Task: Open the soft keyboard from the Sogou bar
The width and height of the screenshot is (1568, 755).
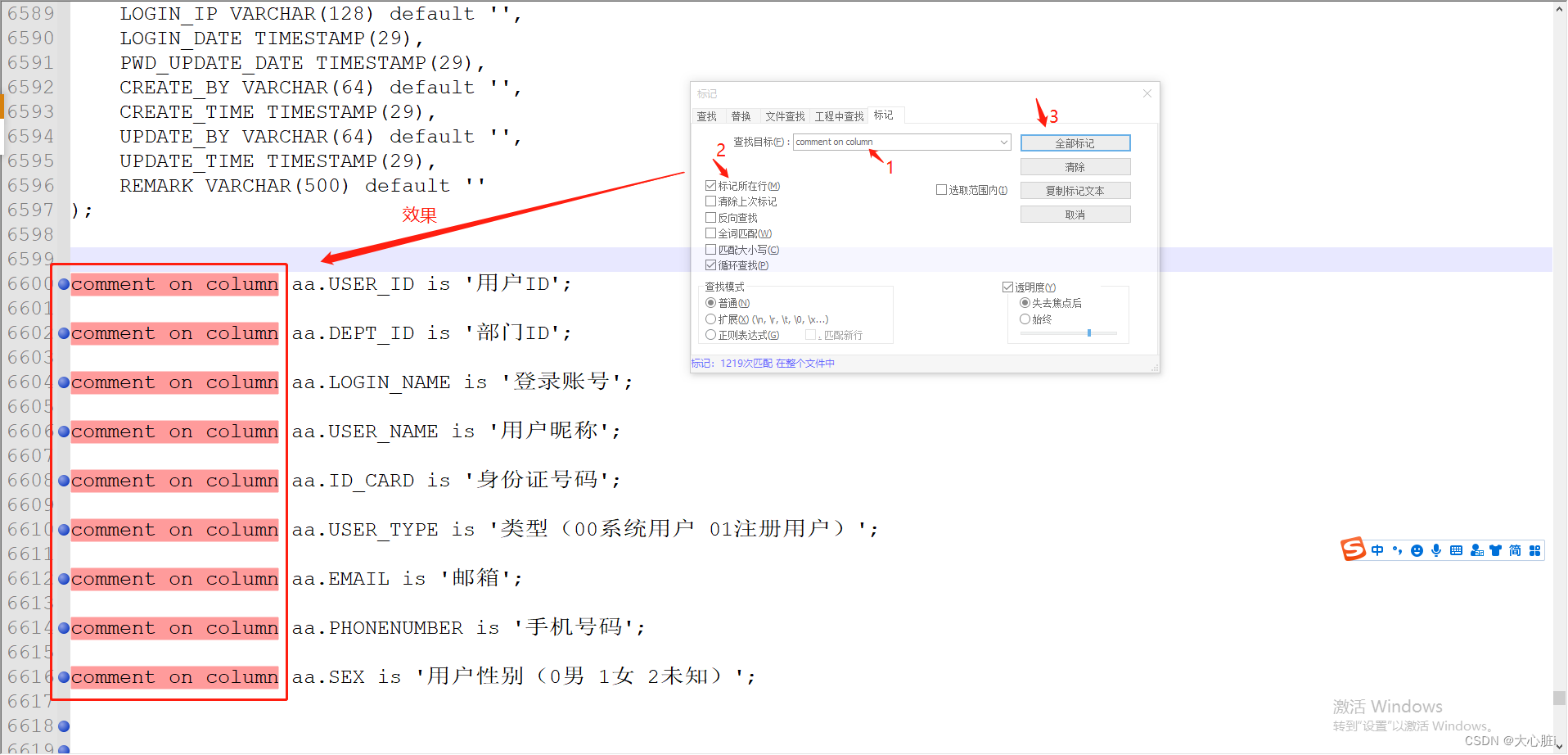Action: pos(1456,550)
